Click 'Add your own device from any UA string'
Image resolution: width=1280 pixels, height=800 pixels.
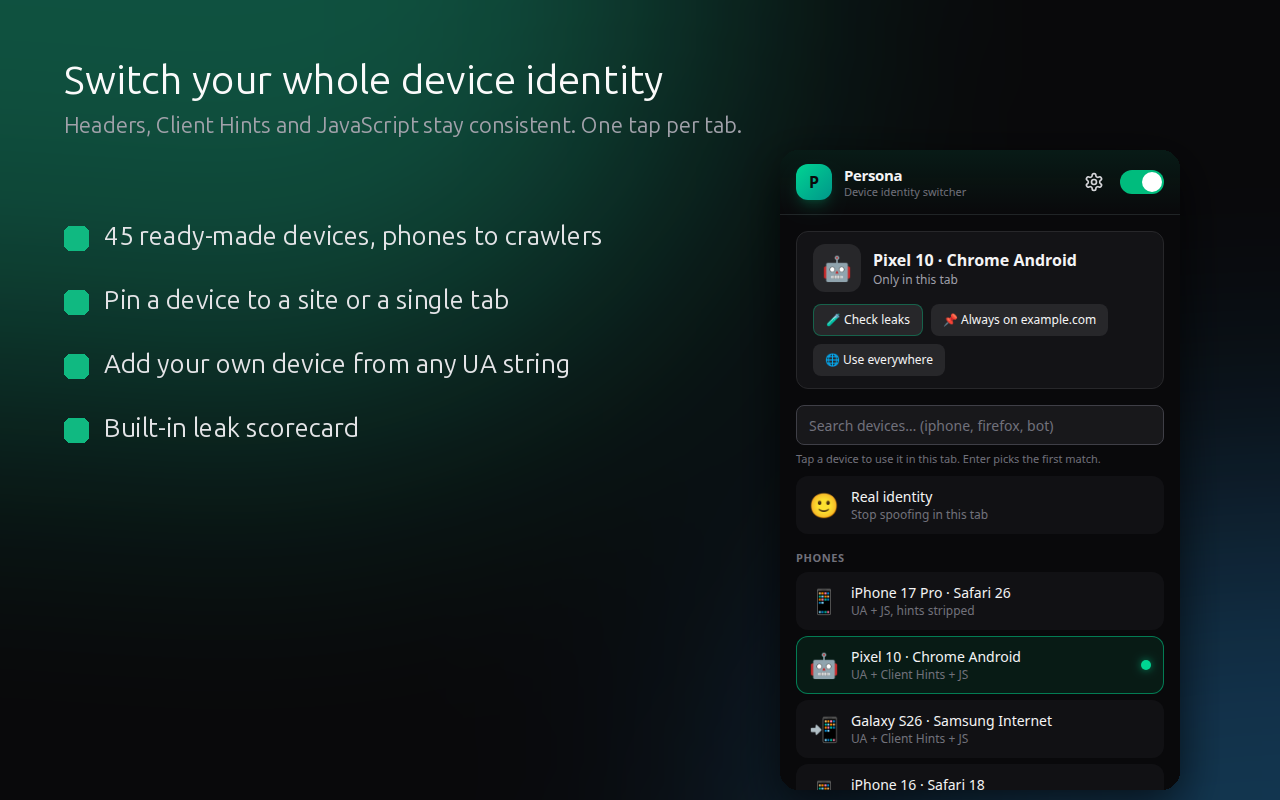337,364
